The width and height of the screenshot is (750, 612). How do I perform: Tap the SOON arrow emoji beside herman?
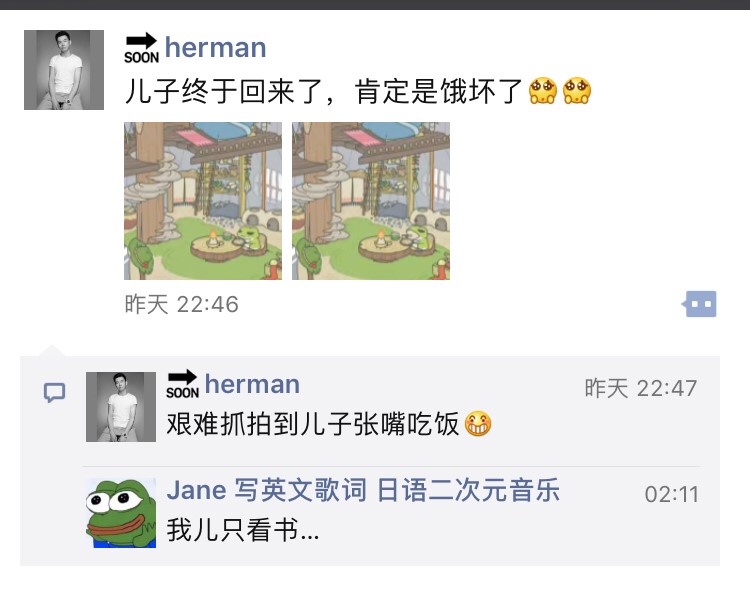click(142, 48)
